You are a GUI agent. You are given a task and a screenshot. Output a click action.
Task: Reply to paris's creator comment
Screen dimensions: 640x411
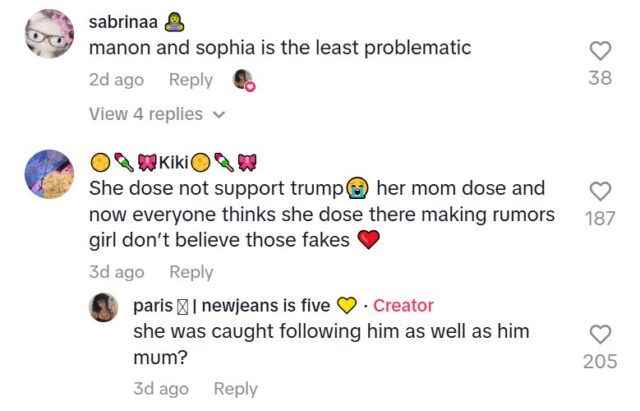tap(235, 389)
